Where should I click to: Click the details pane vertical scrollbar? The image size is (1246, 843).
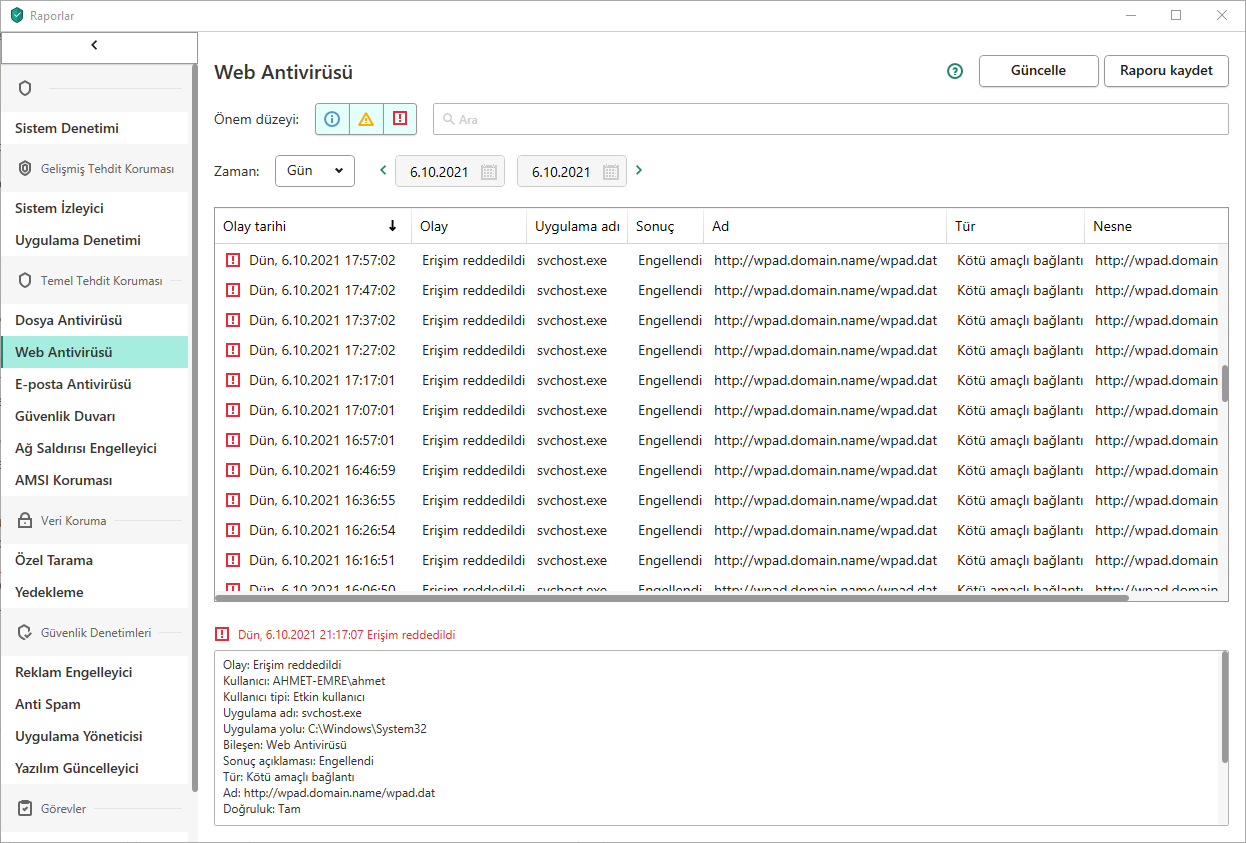pyautogui.click(x=1224, y=706)
